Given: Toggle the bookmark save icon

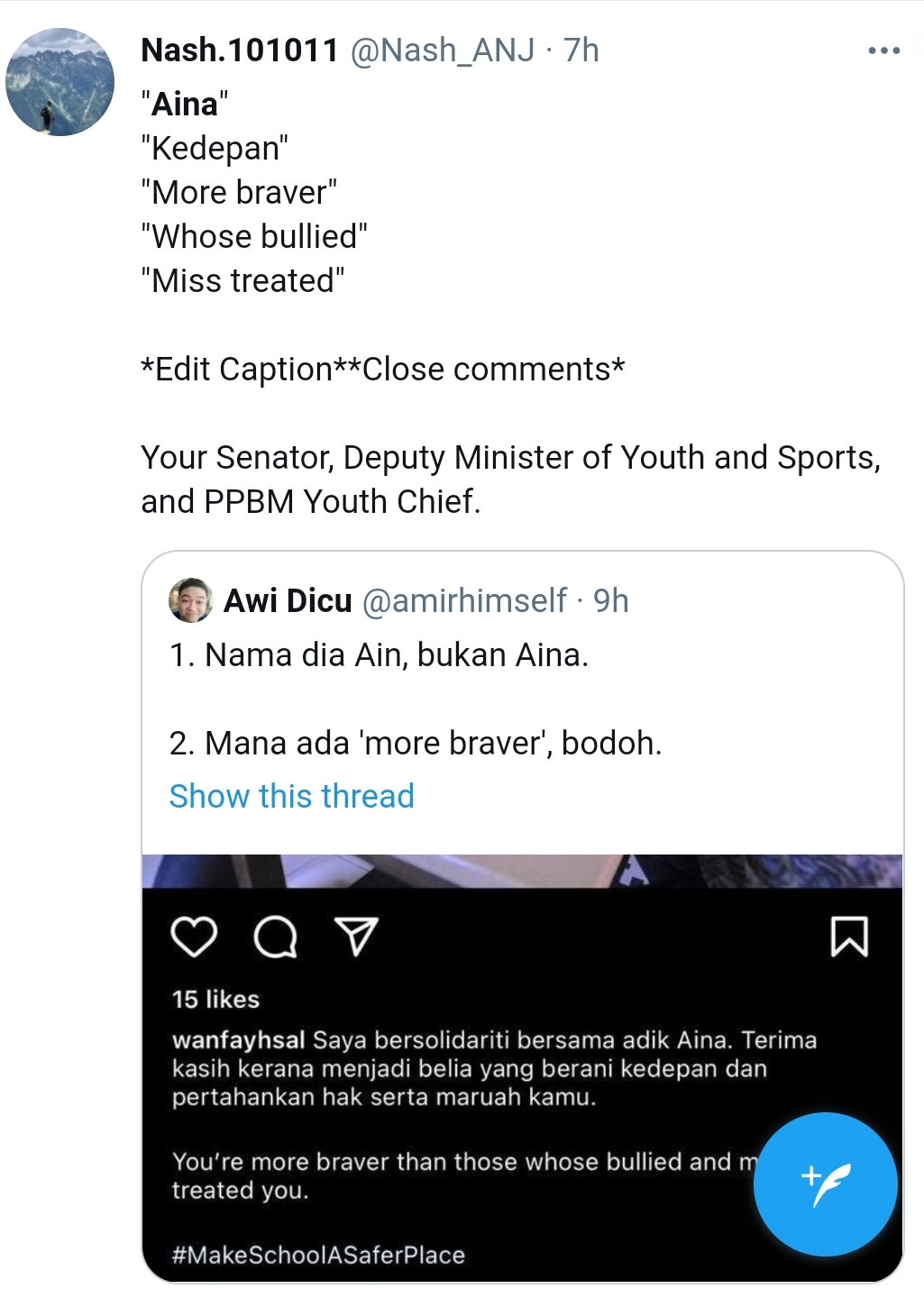Looking at the screenshot, I should 848,937.
